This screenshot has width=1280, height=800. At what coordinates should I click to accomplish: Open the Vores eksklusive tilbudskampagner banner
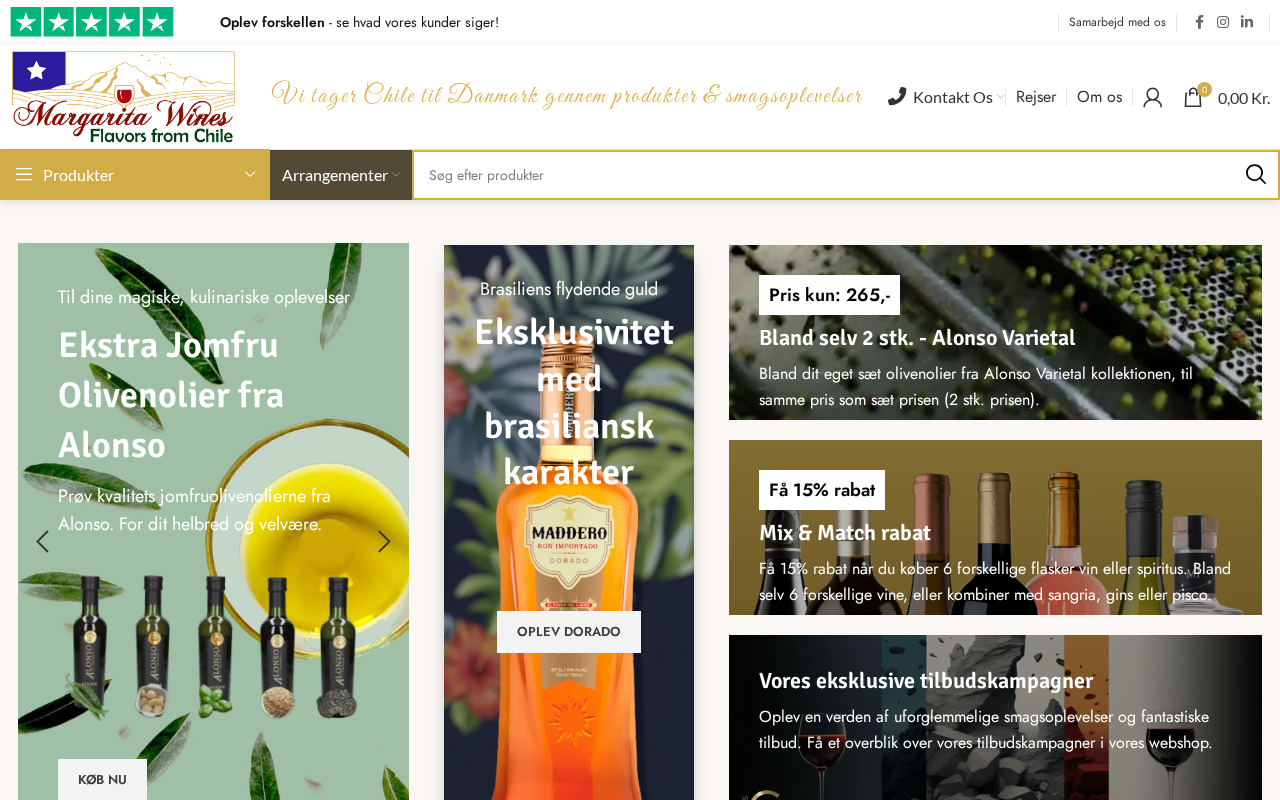(x=995, y=717)
